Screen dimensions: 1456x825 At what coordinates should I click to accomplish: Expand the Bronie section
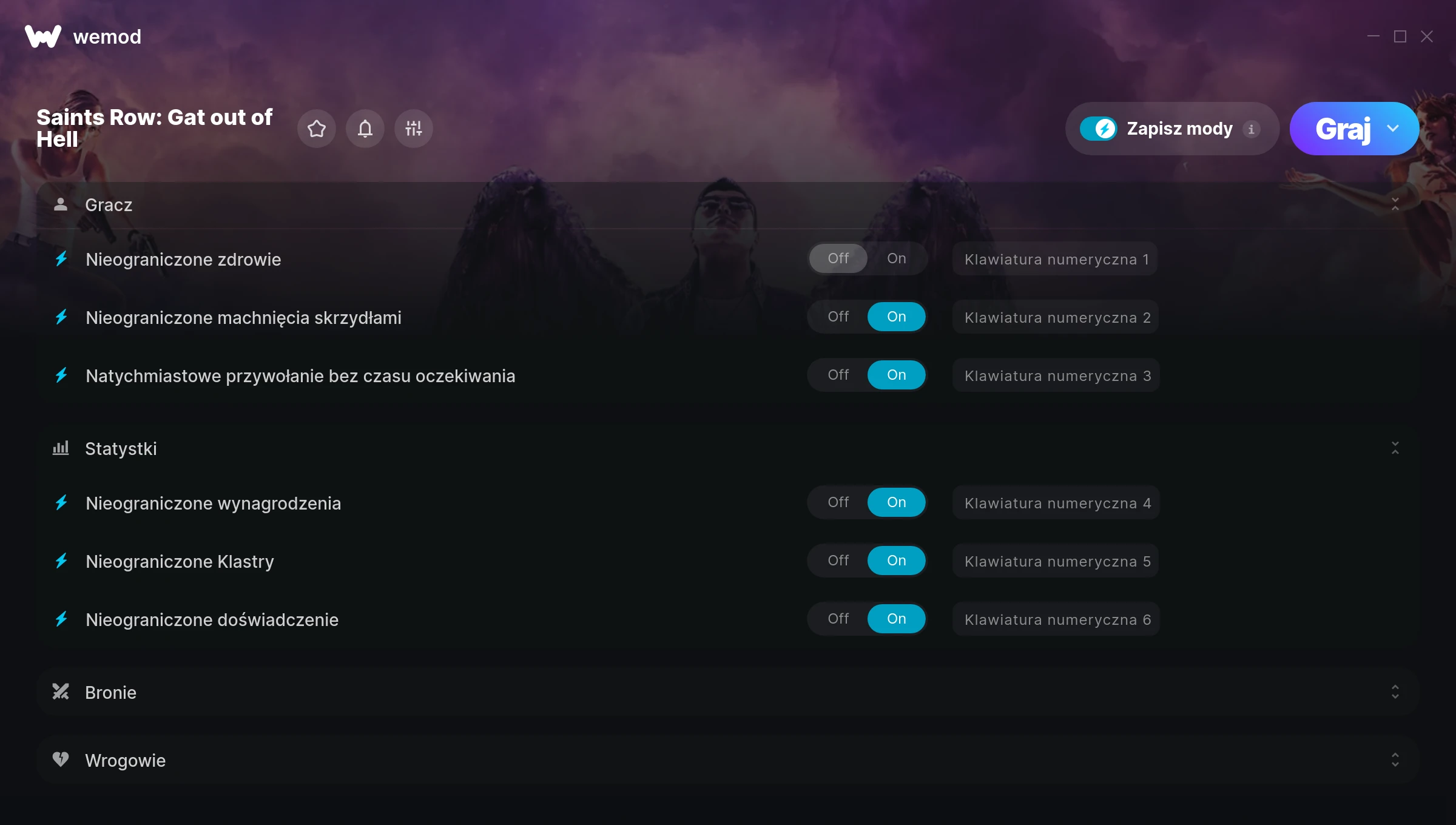click(x=1395, y=692)
